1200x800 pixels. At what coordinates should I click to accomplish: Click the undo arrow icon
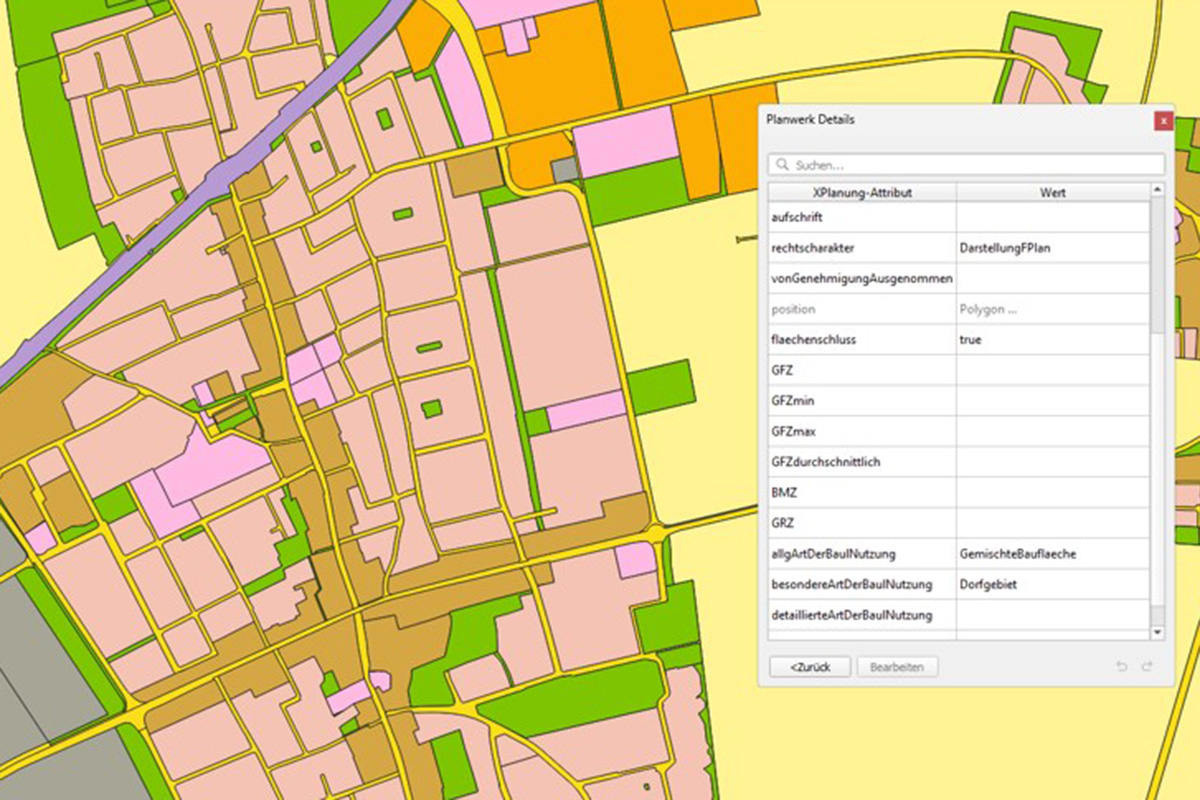pyautogui.click(x=1122, y=667)
